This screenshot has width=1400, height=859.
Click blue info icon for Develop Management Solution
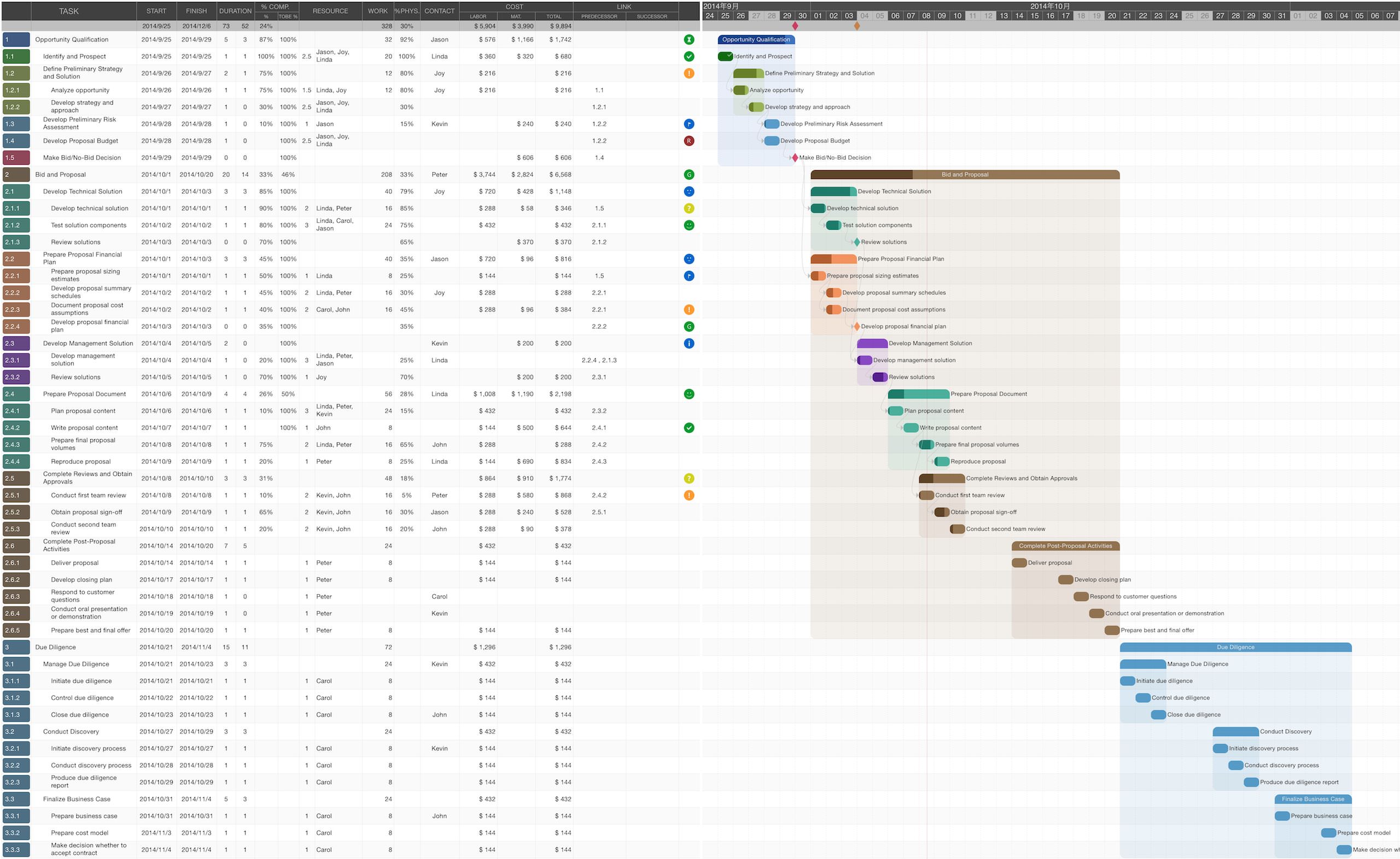(689, 344)
